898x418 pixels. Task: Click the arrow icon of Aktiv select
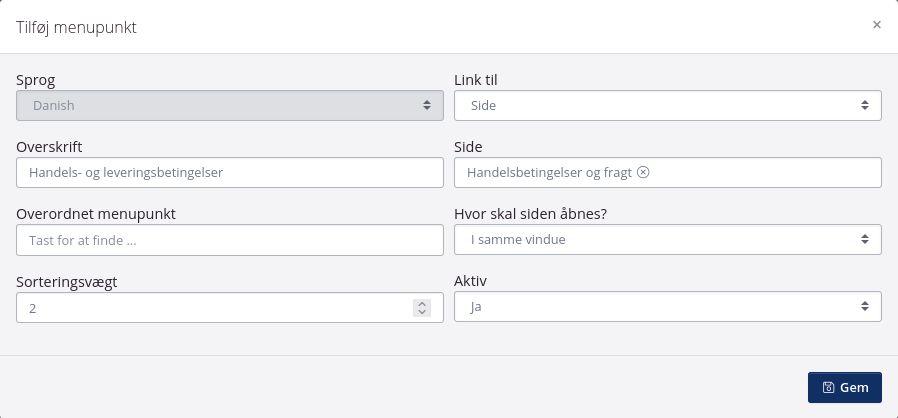865,307
